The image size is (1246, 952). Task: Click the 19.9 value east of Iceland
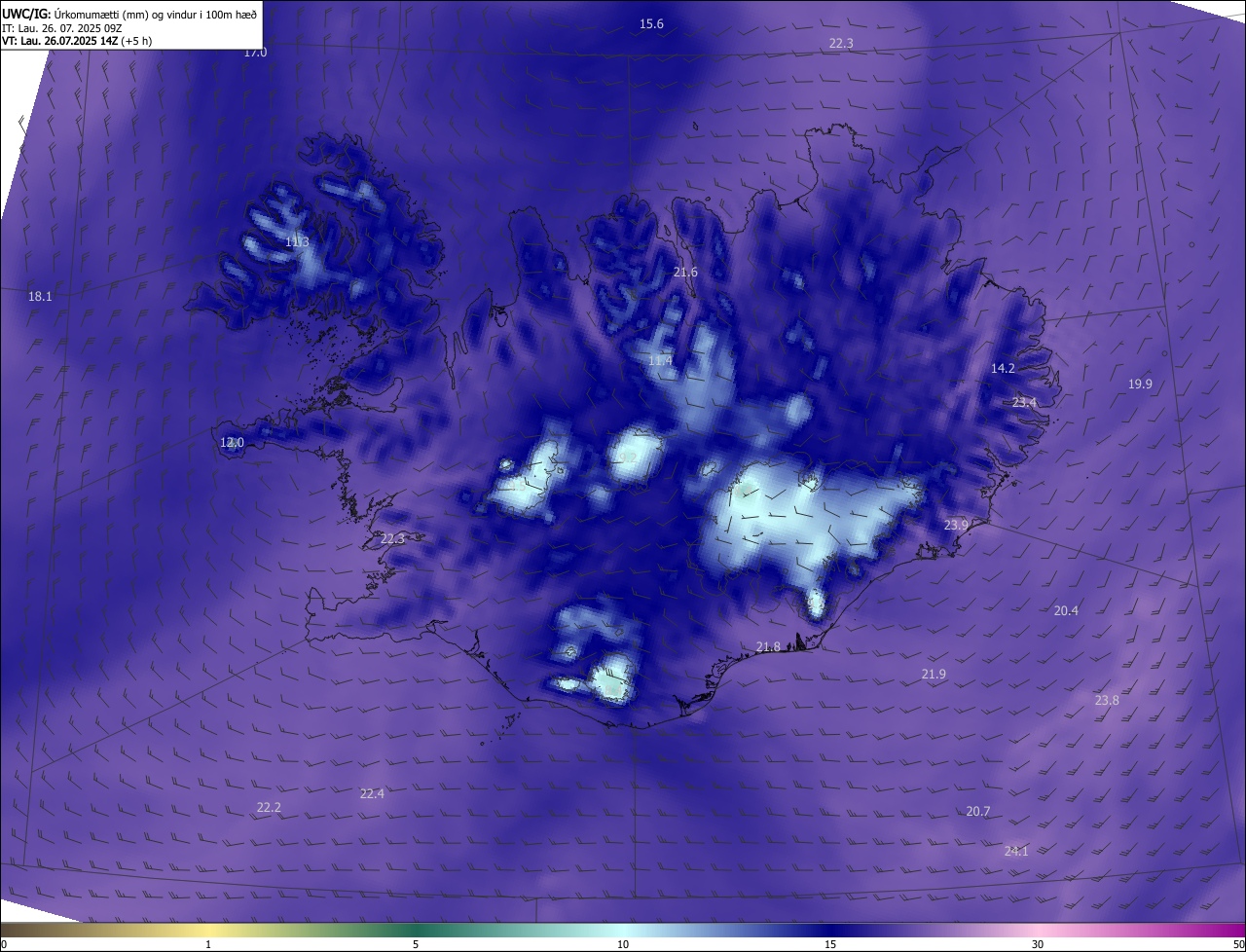1140,384
